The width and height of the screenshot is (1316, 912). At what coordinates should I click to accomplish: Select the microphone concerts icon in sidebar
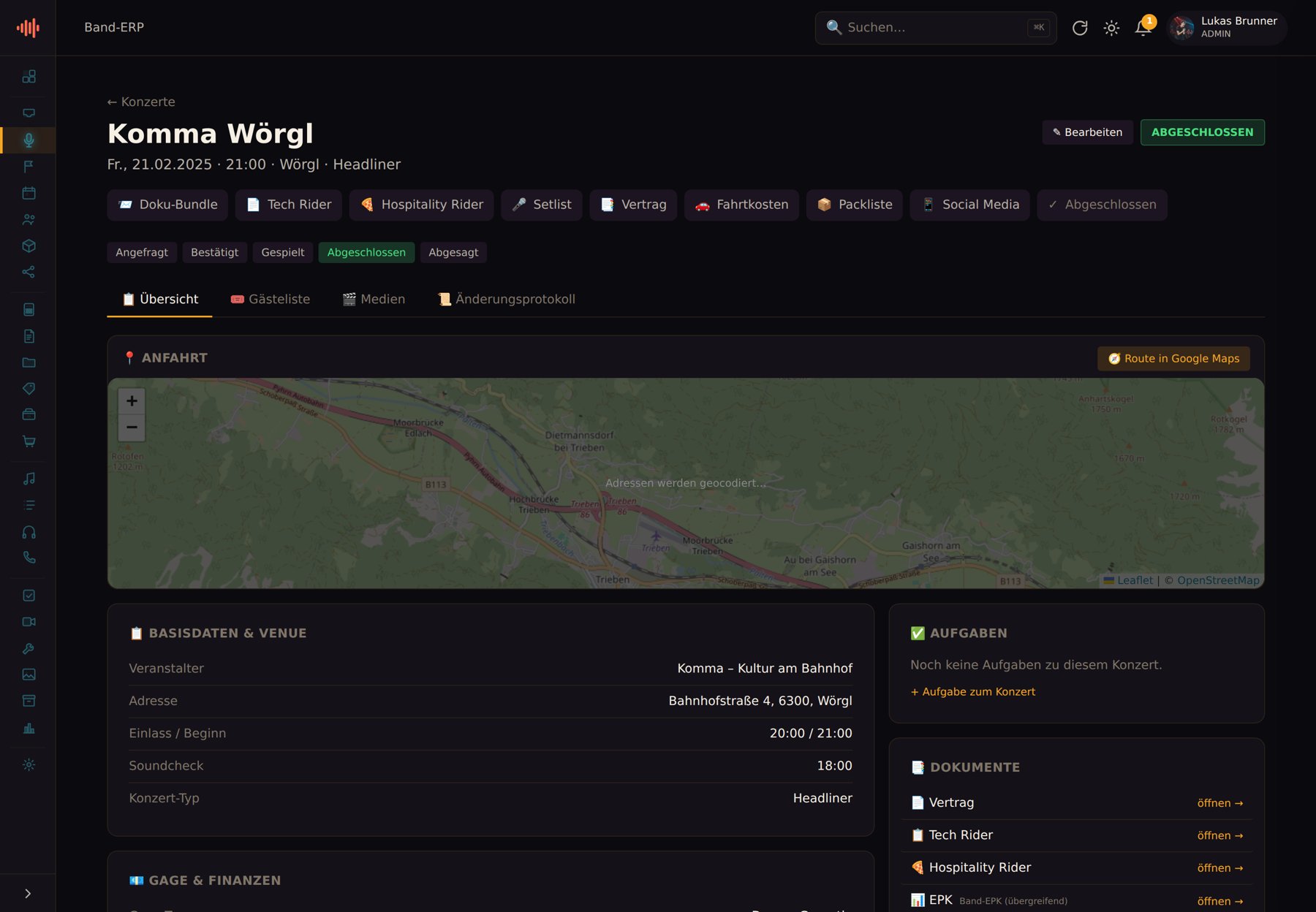(x=29, y=140)
